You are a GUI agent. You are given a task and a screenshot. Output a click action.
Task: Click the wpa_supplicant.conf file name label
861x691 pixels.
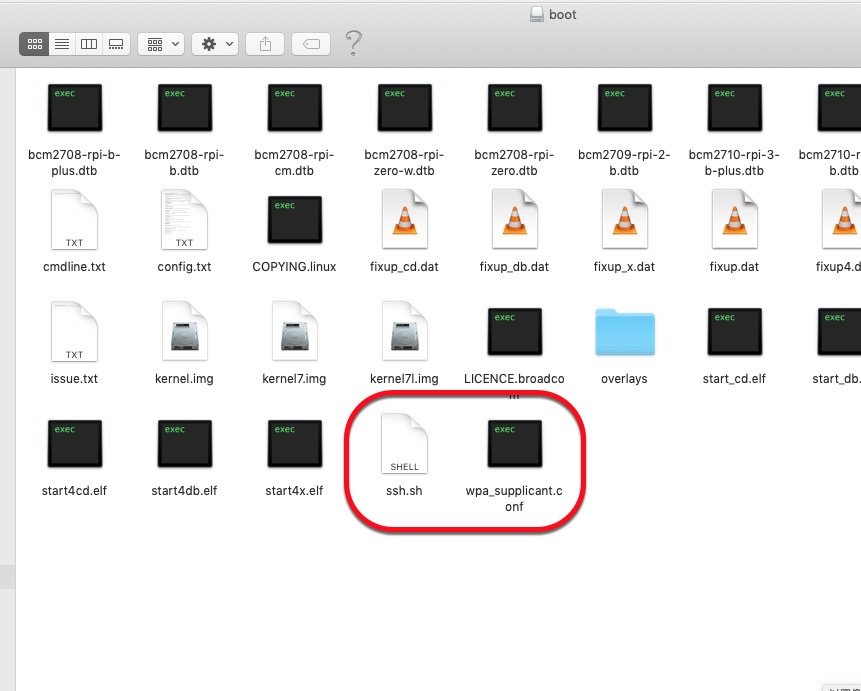coord(514,499)
